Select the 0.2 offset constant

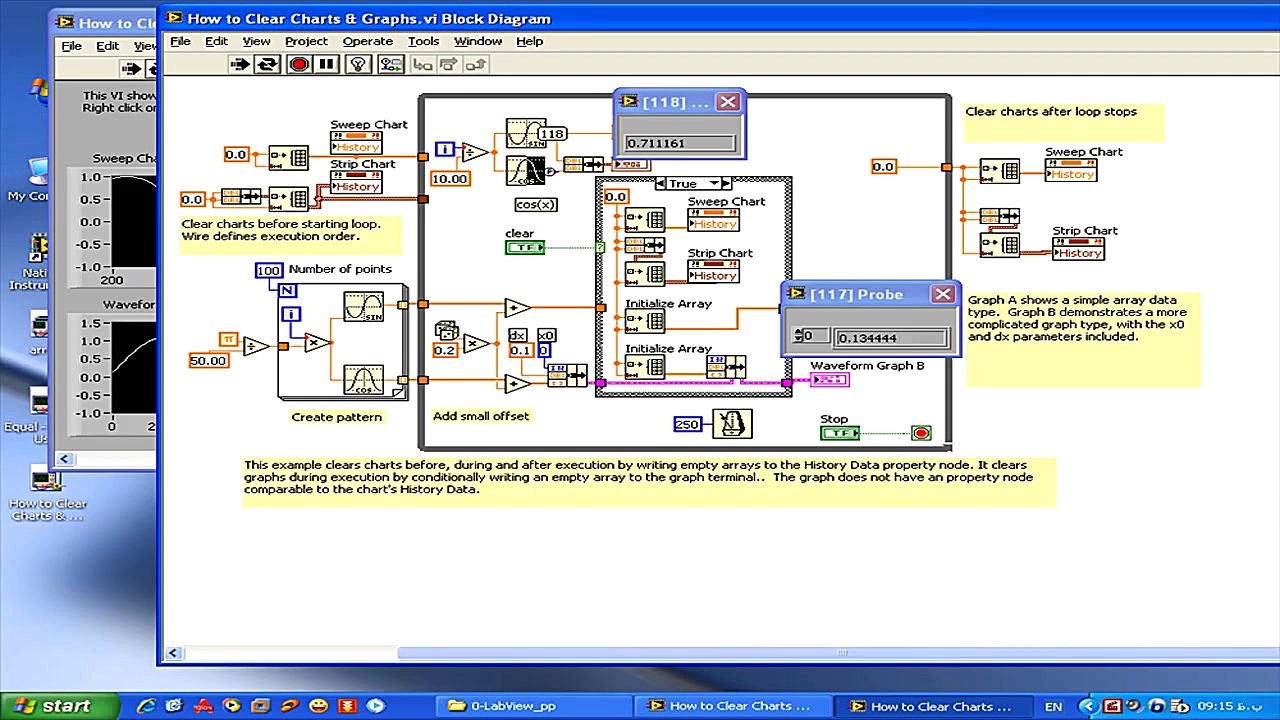click(444, 350)
